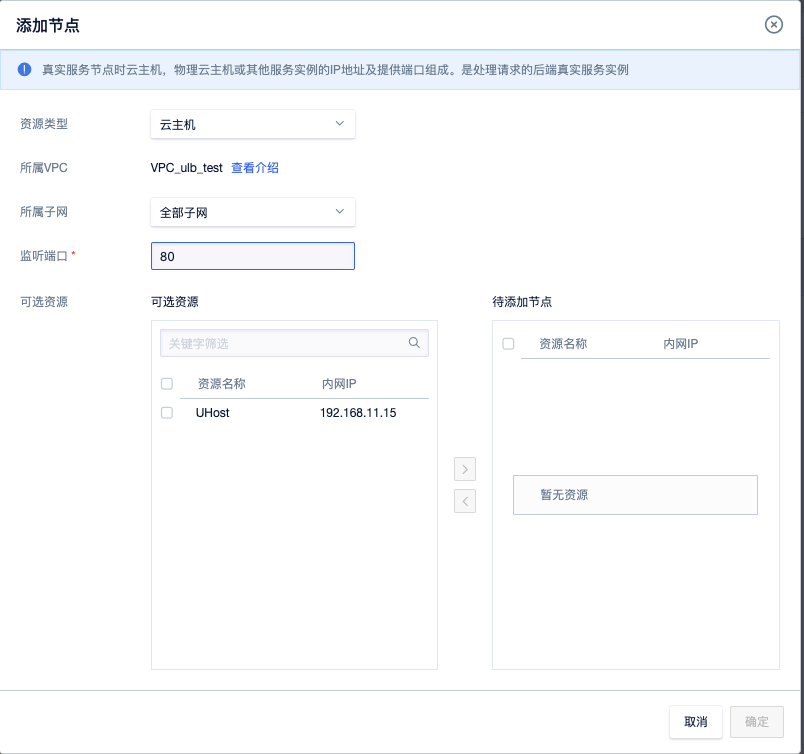Check the UHost resource checkbox
The height and width of the screenshot is (754, 804).
167,412
